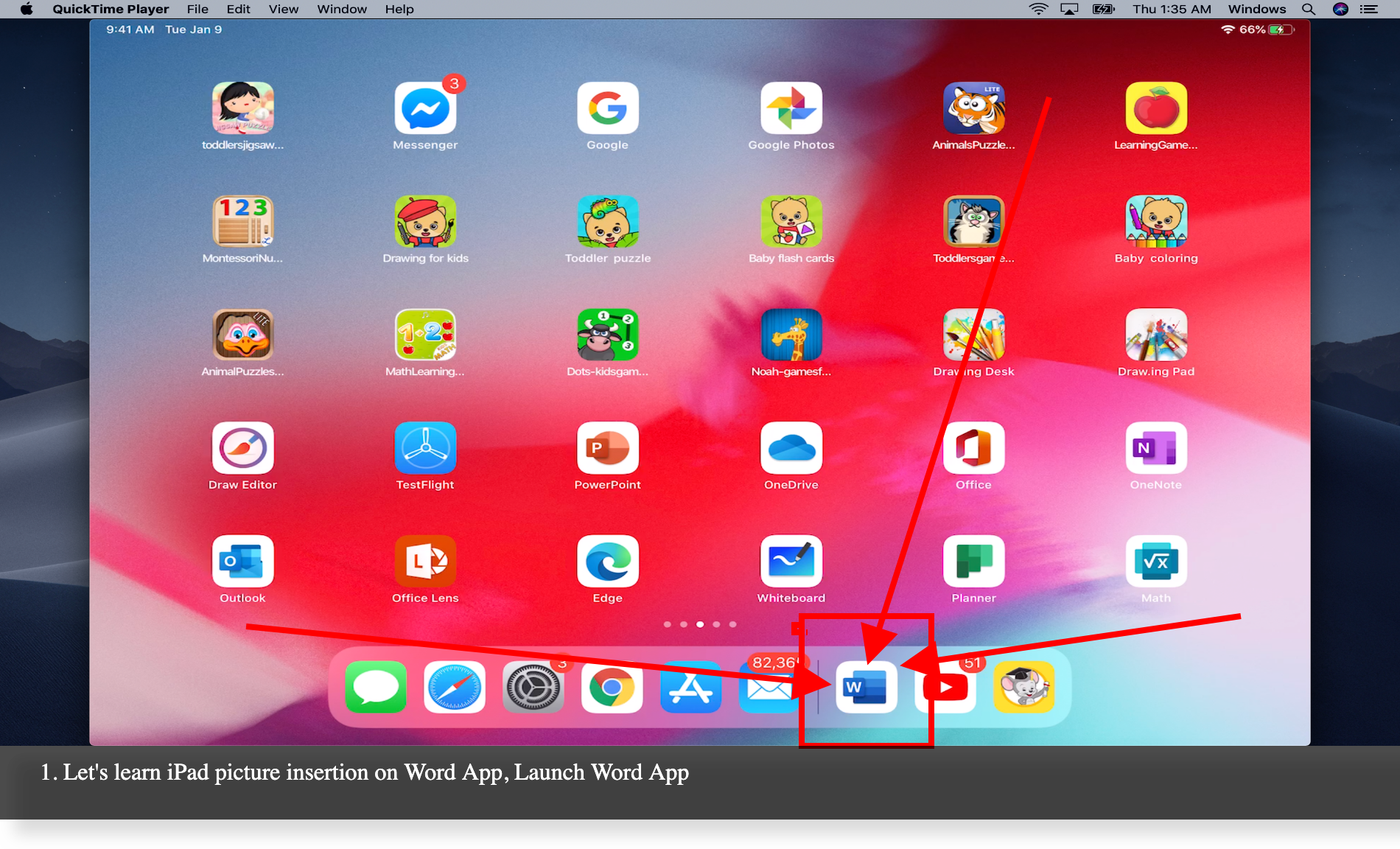Launch the Planner app
This screenshot has width=1400, height=849.
[974, 562]
